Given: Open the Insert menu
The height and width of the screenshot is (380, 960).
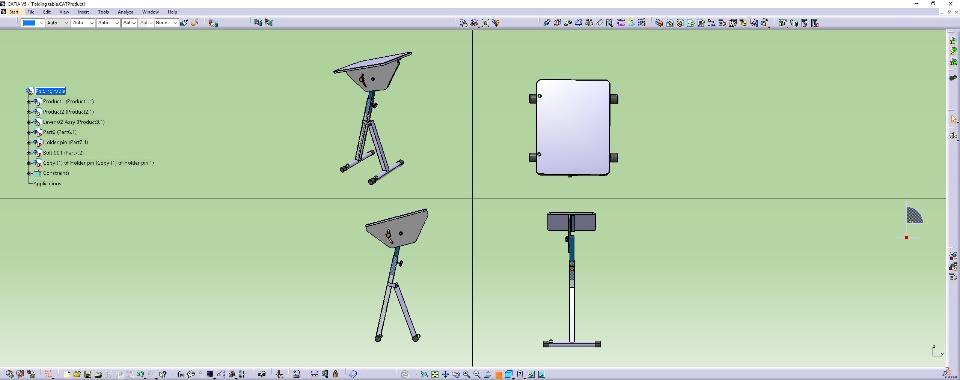Looking at the screenshot, I should (83, 12).
